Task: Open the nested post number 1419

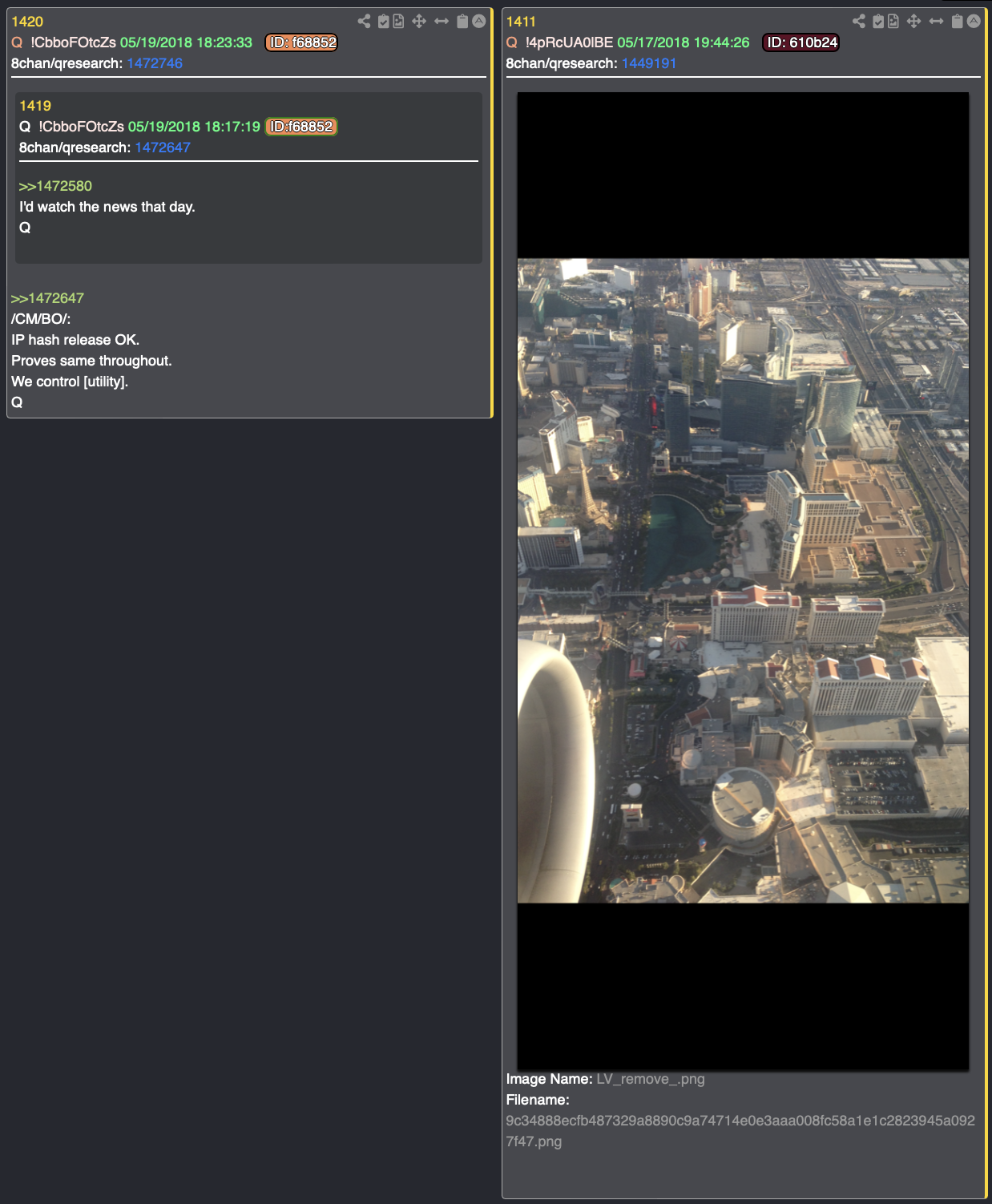Action: tap(35, 106)
